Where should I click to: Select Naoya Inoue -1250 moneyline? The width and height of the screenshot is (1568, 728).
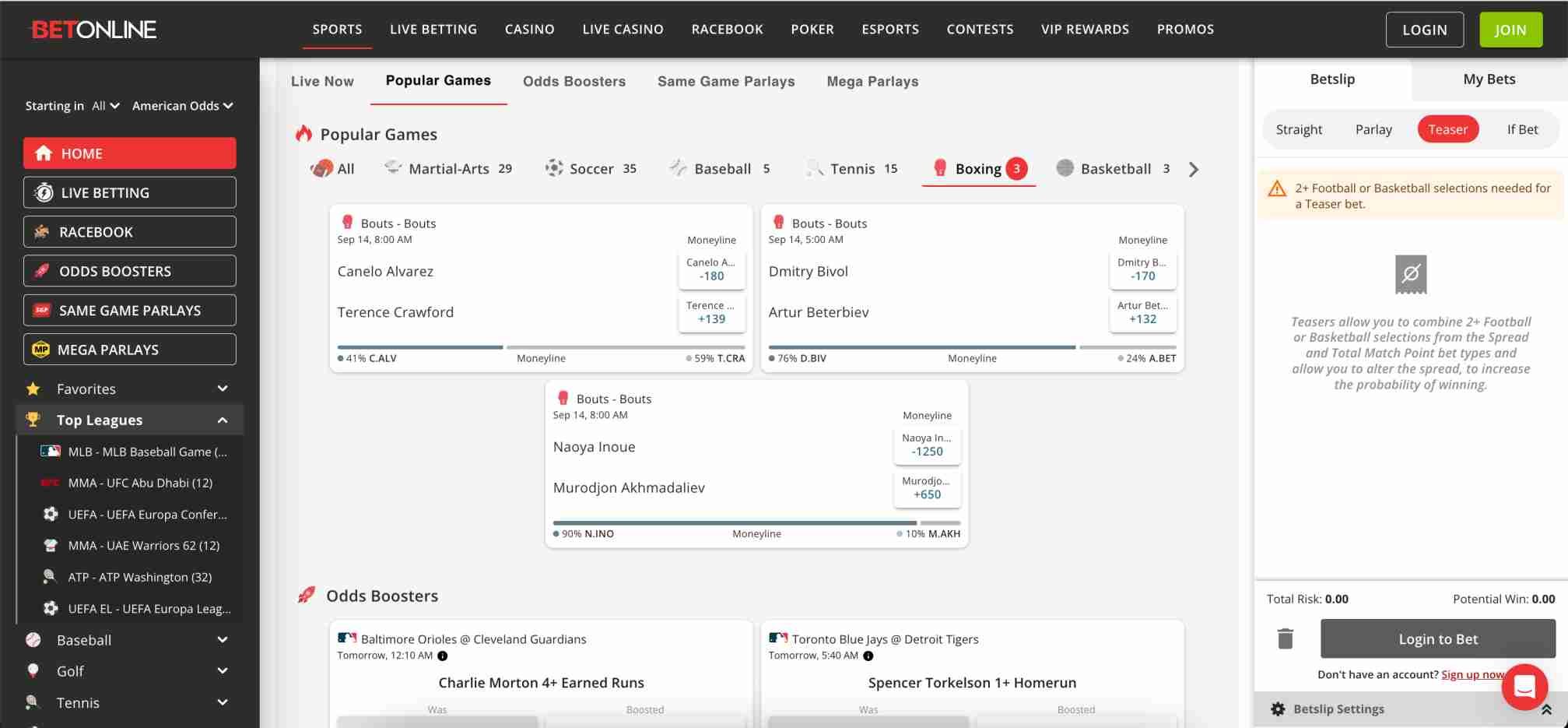927,445
